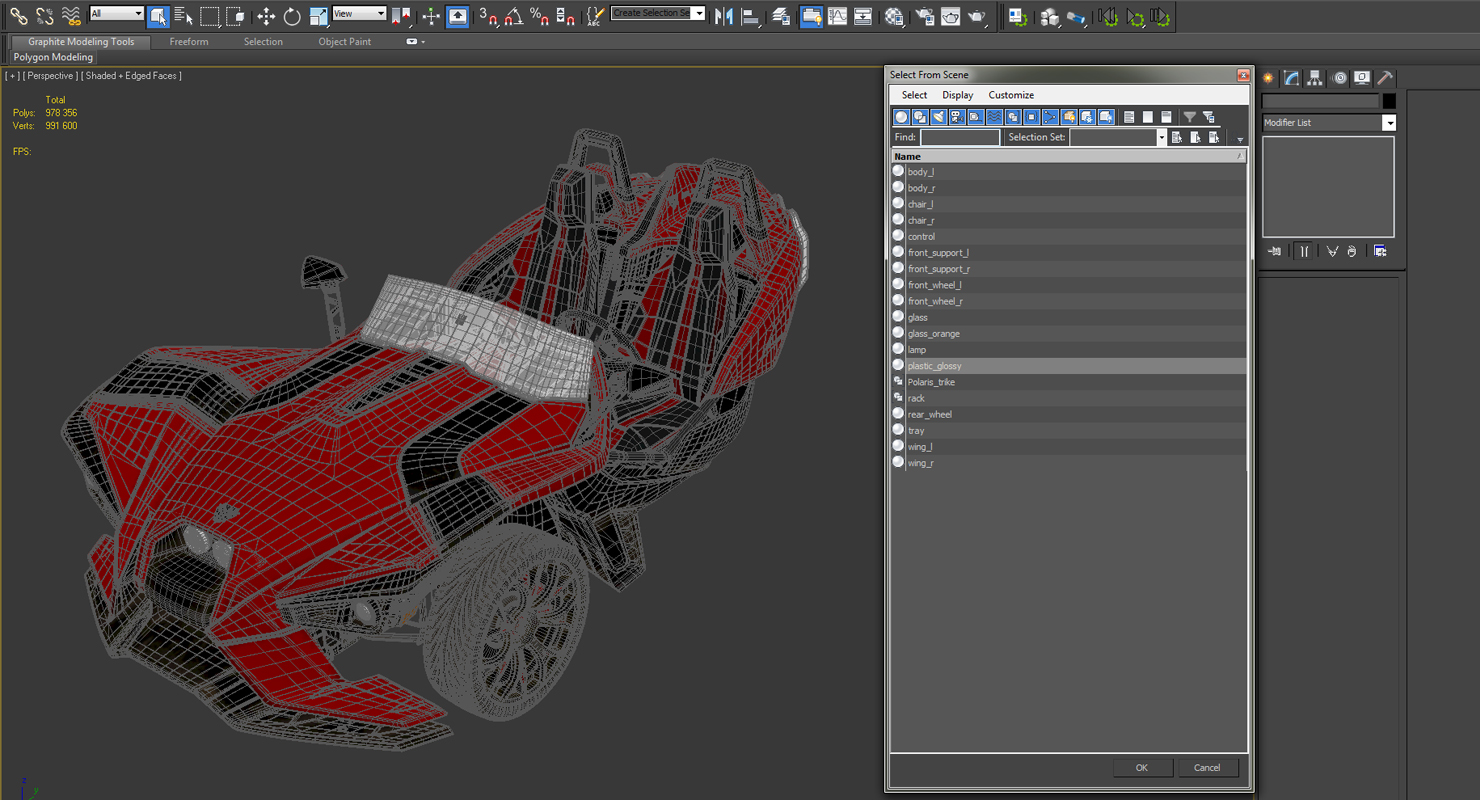The image size is (1480, 800).
Task: Open the Customize menu in dialog
Action: point(1011,95)
